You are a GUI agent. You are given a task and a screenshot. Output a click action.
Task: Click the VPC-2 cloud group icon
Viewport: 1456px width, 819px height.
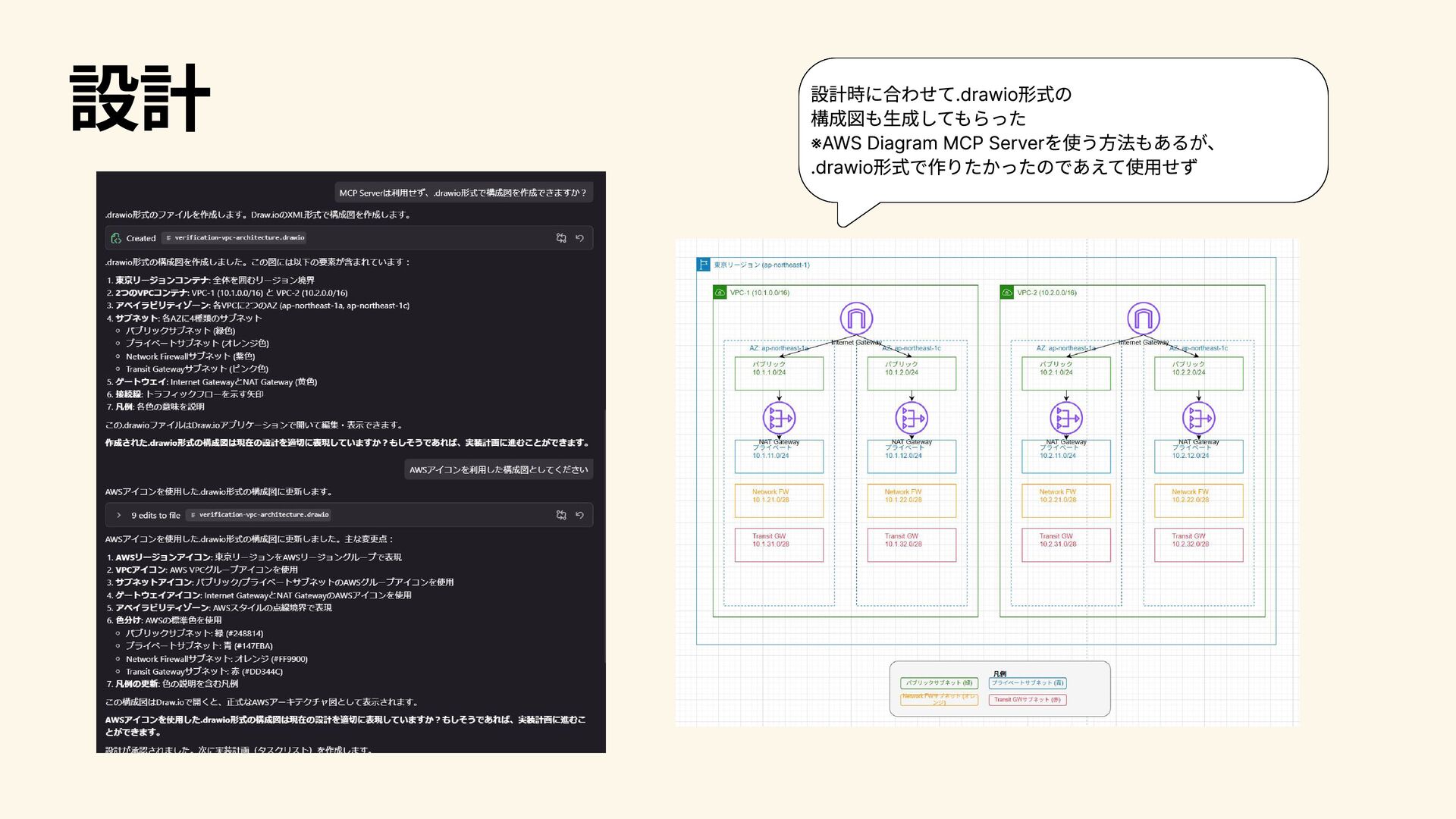(1007, 292)
